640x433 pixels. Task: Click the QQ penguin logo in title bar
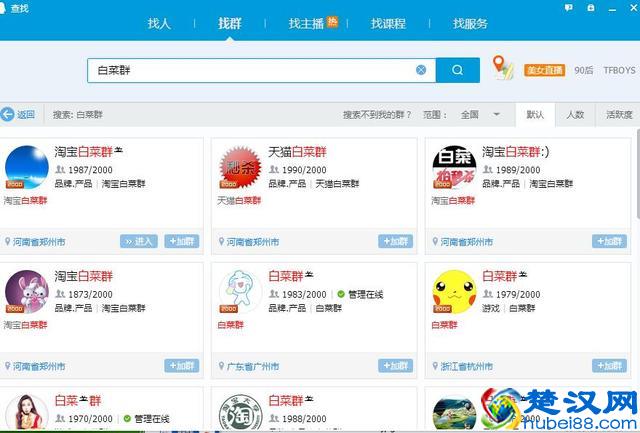[x=2, y=8]
